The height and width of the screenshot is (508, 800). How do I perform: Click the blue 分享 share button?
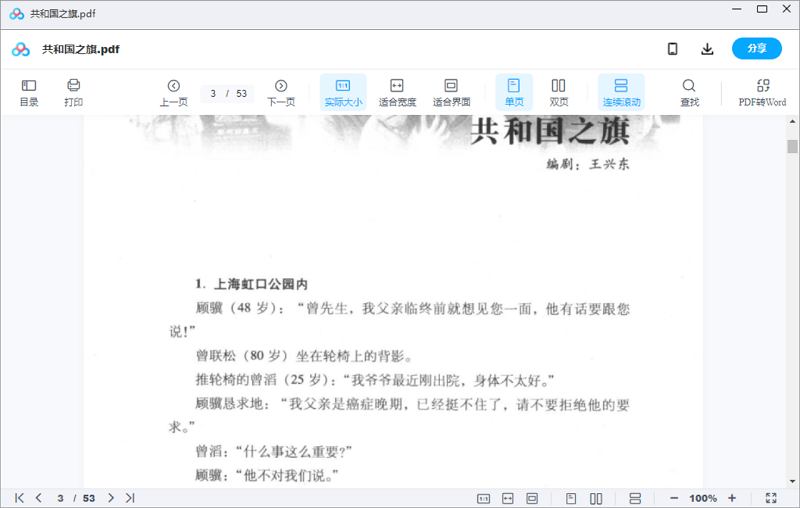click(756, 49)
